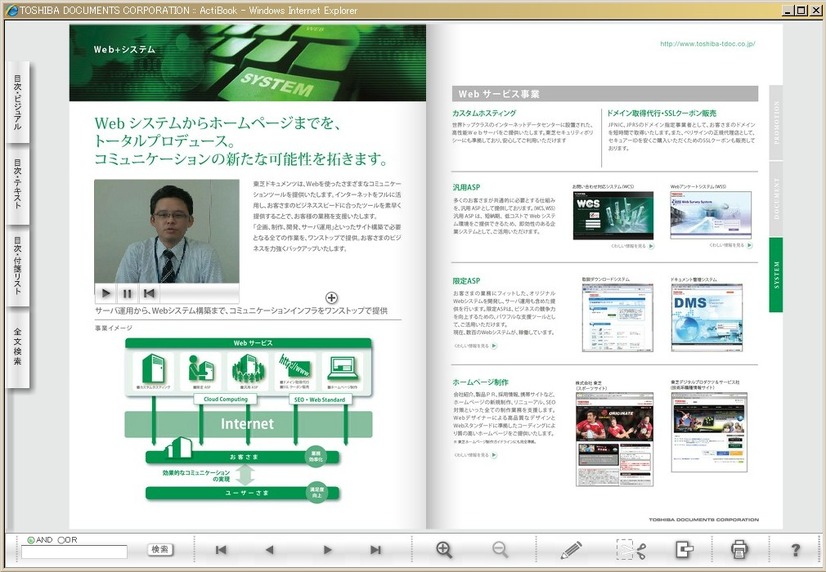
Task: Click the DMS document management thumbnail
Action: [707, 318]
